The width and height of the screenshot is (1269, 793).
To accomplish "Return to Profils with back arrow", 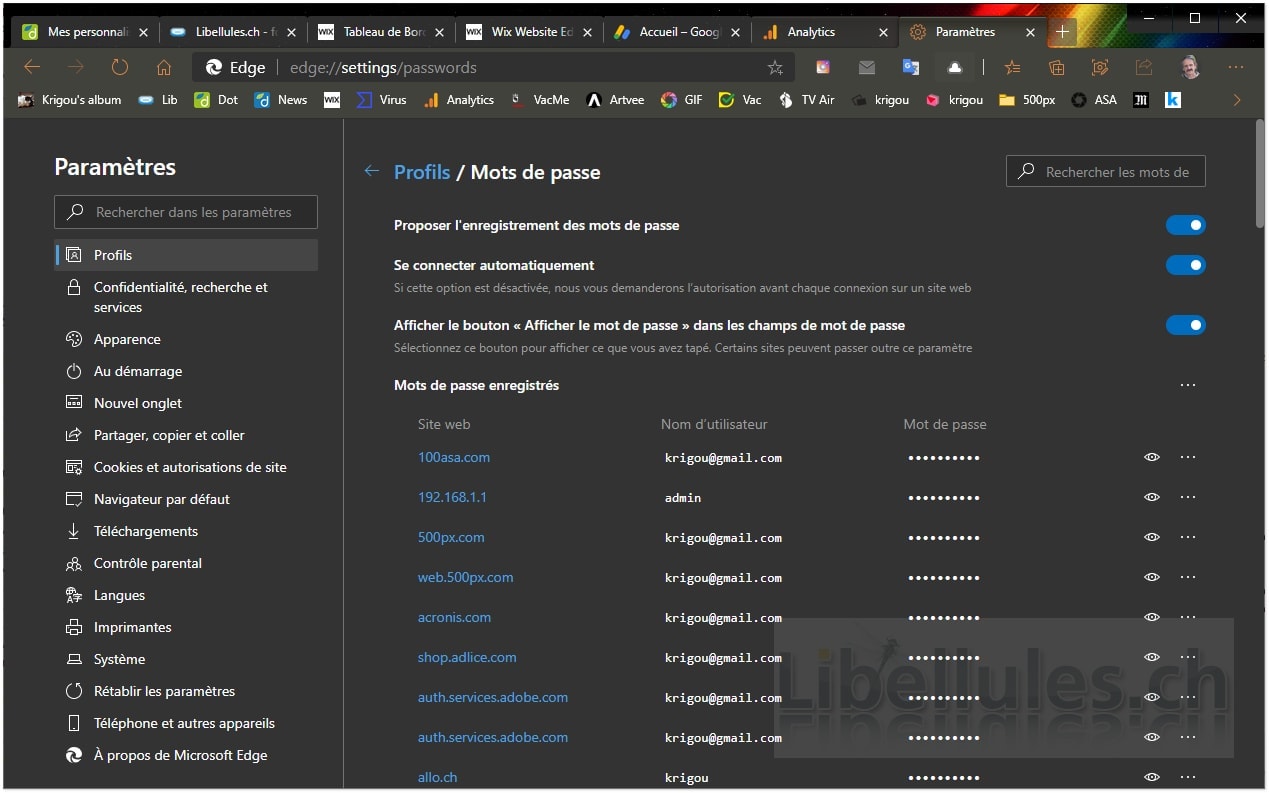I will coord(371,171).
